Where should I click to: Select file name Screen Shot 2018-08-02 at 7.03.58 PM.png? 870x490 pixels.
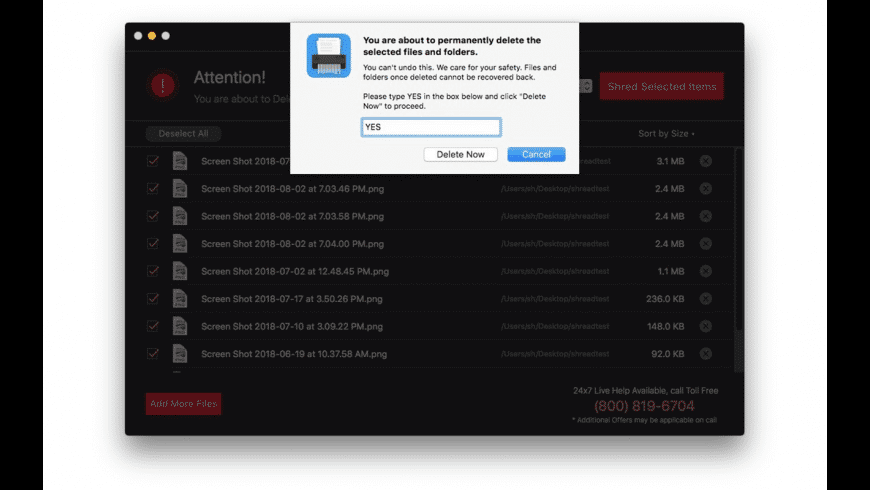[x=292, y=216]
